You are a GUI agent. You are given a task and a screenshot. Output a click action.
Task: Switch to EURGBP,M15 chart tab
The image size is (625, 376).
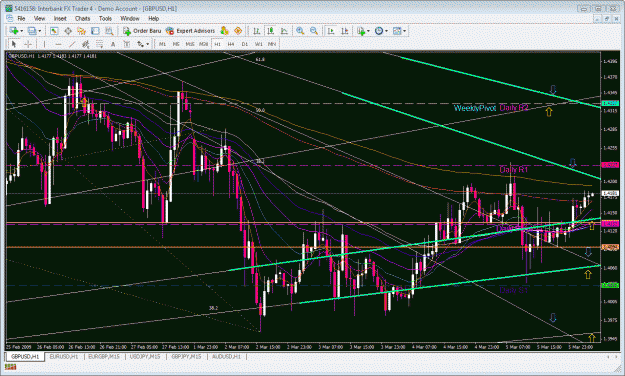click(x=104, y=356)
